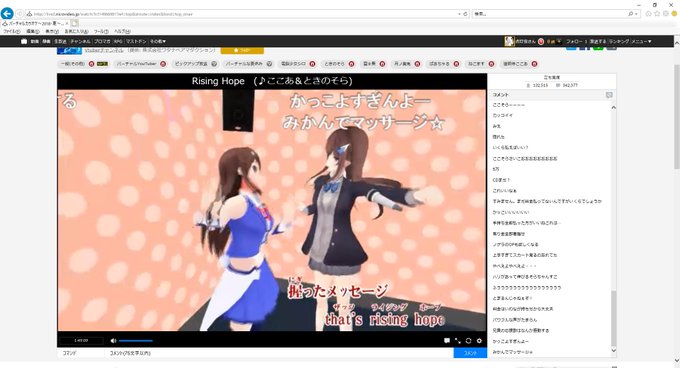Image resolution: width=680 pixels, height=368 pixels.
Task: Open the ブロマガ link in header
Action: point(102,42)
